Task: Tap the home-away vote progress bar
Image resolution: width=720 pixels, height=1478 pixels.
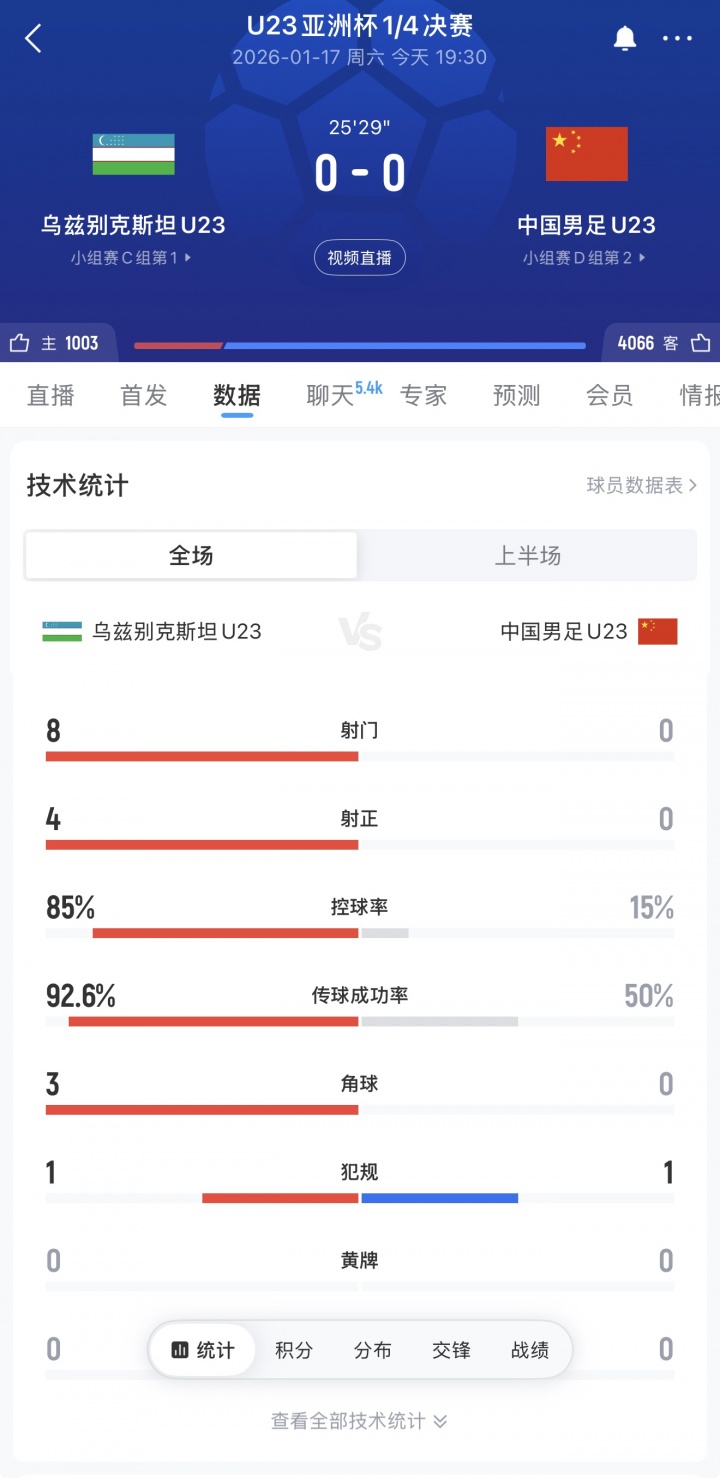Action: (x=359, y=345)
